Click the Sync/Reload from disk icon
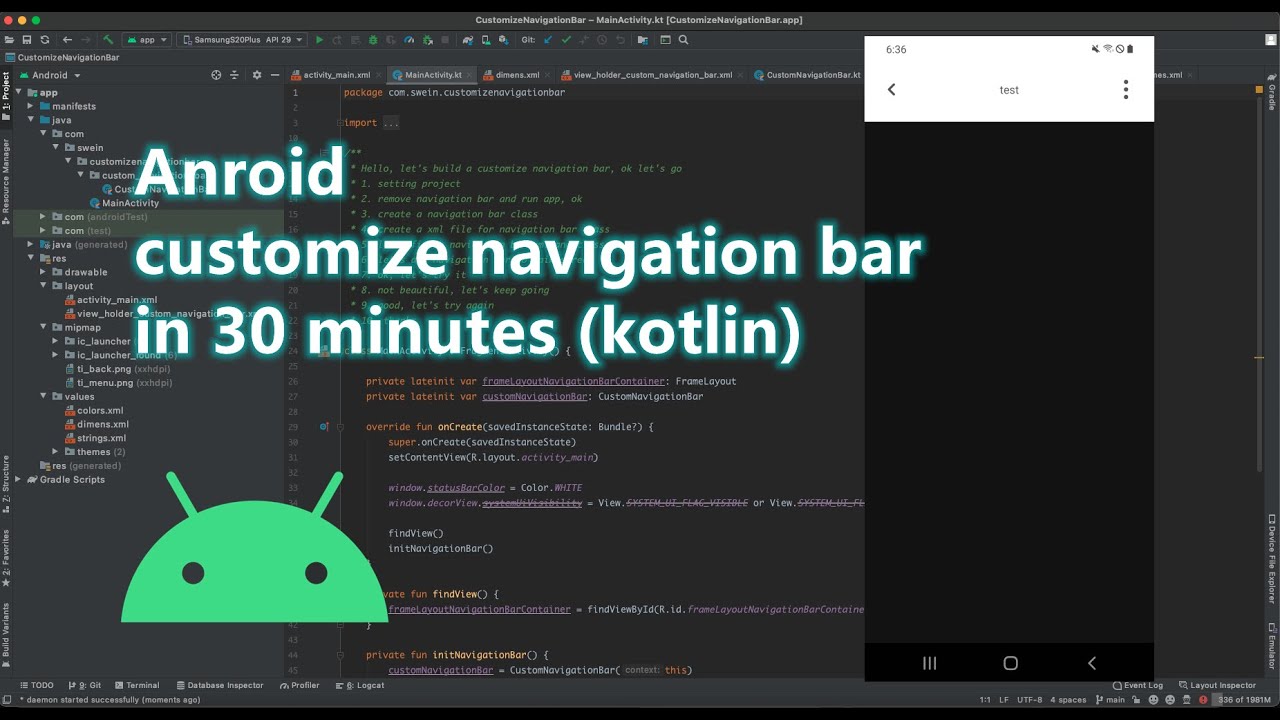 click(45, 40)
